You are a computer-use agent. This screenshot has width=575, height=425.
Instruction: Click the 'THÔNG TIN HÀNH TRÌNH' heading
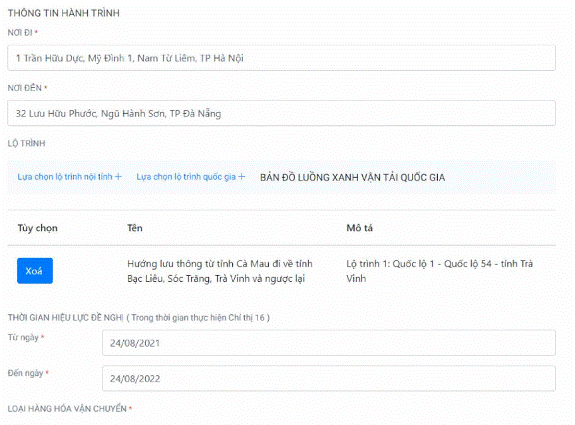(x=64, y=13)
